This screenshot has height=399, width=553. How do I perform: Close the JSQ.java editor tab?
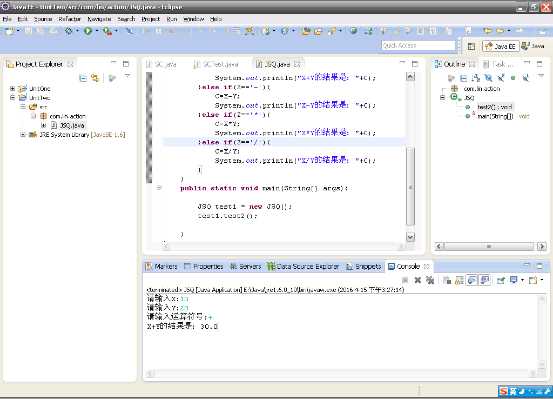tap(297, 64)
